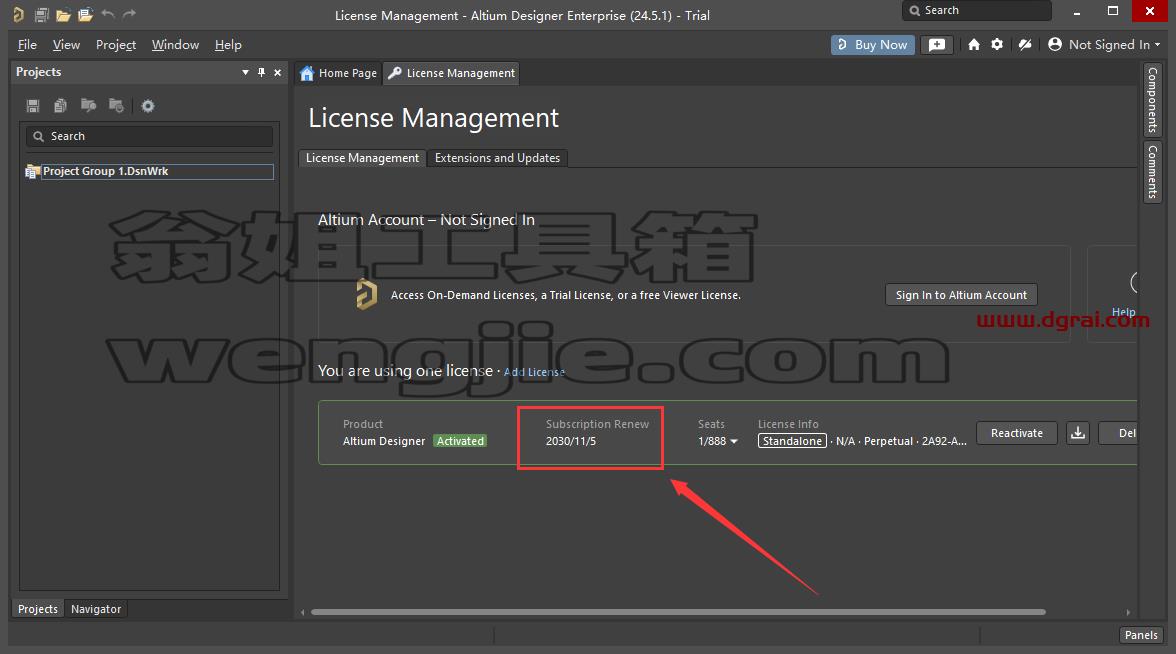The width and height of the screenshot is (1176, 654).
Task: Click the Open Document folder icon
Action: tap(63, 14)
